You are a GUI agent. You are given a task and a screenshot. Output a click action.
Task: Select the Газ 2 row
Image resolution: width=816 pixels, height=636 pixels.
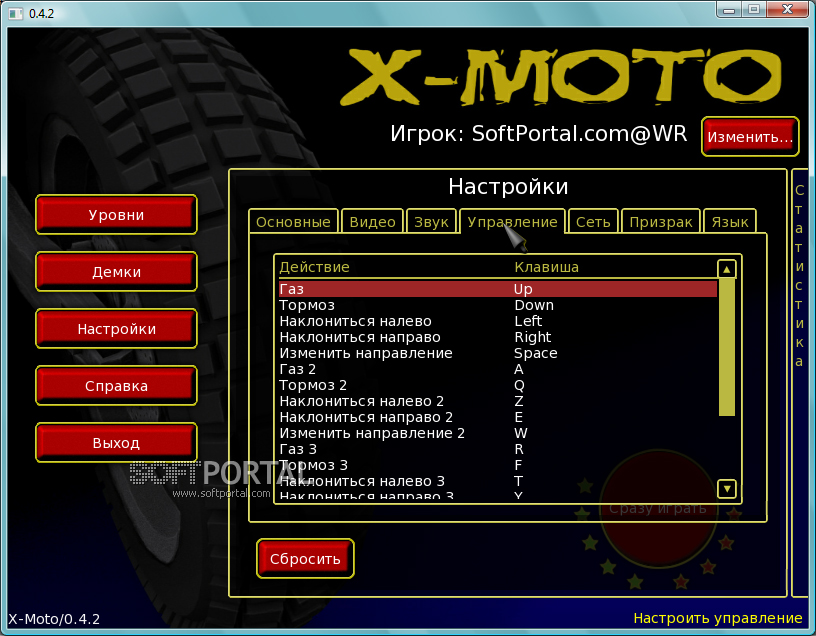pyautogui.click(x=498, y=369)
